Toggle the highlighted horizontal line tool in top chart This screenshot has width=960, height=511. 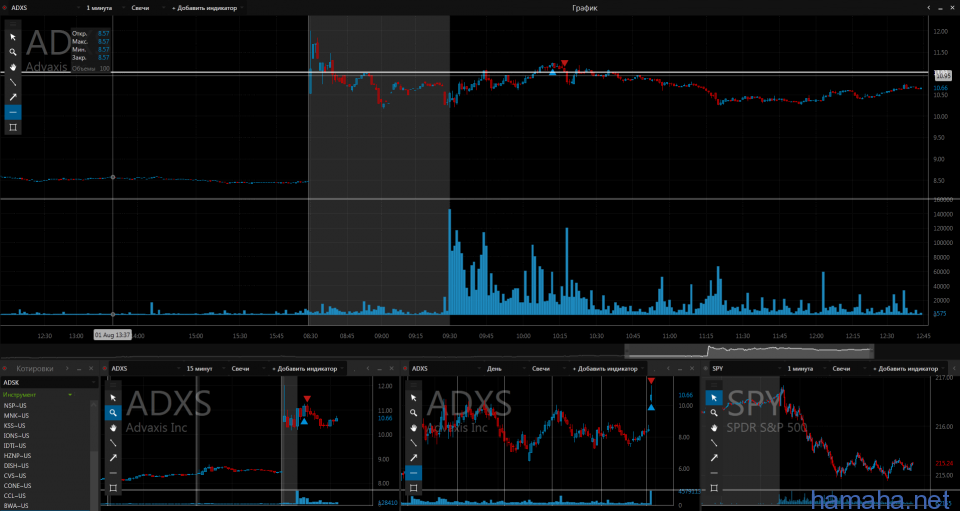click(13, 112)
